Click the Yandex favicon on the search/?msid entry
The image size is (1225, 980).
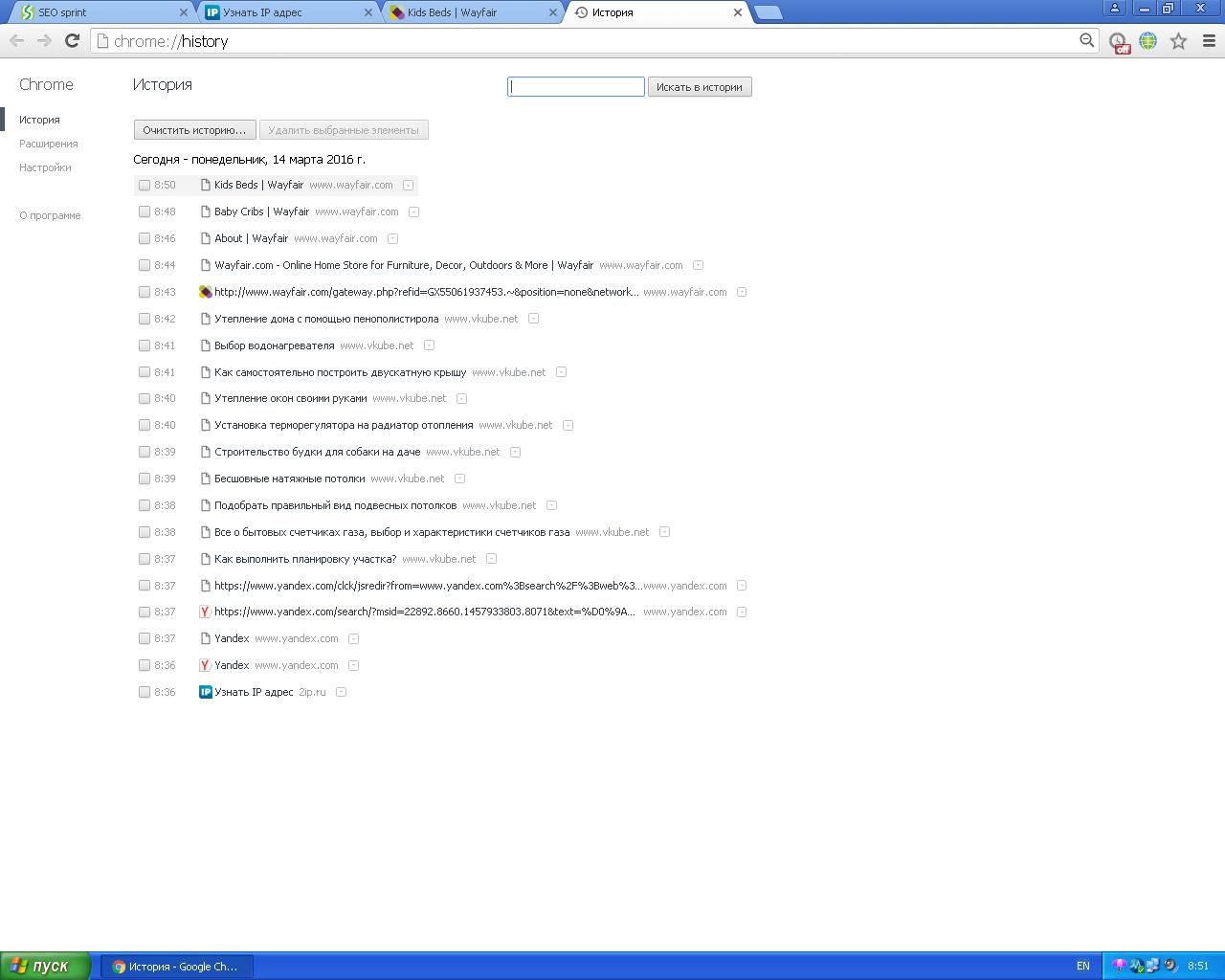point(205,612)
